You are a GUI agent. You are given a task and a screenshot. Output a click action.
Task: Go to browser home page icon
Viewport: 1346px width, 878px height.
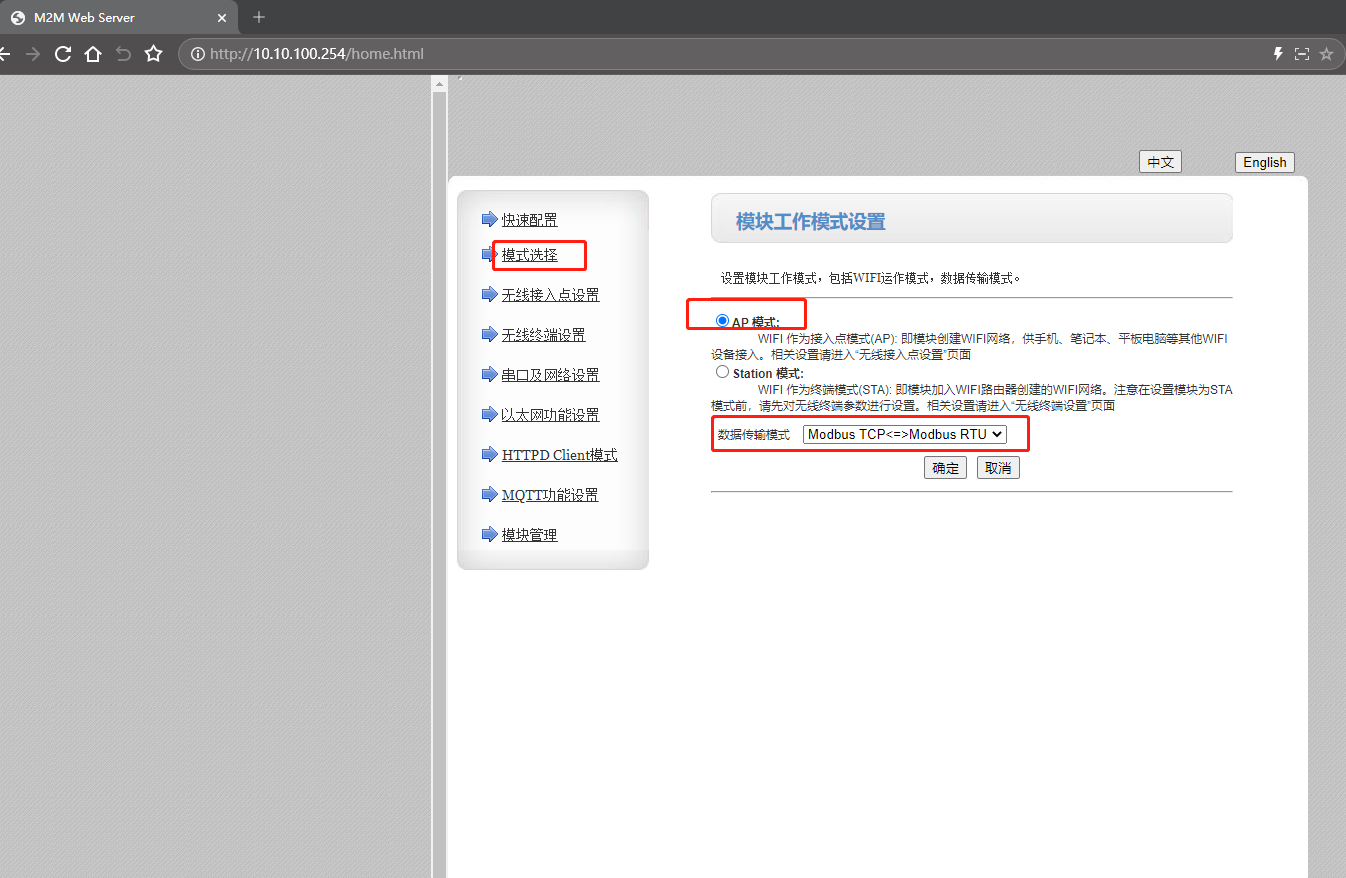(93, 54)
